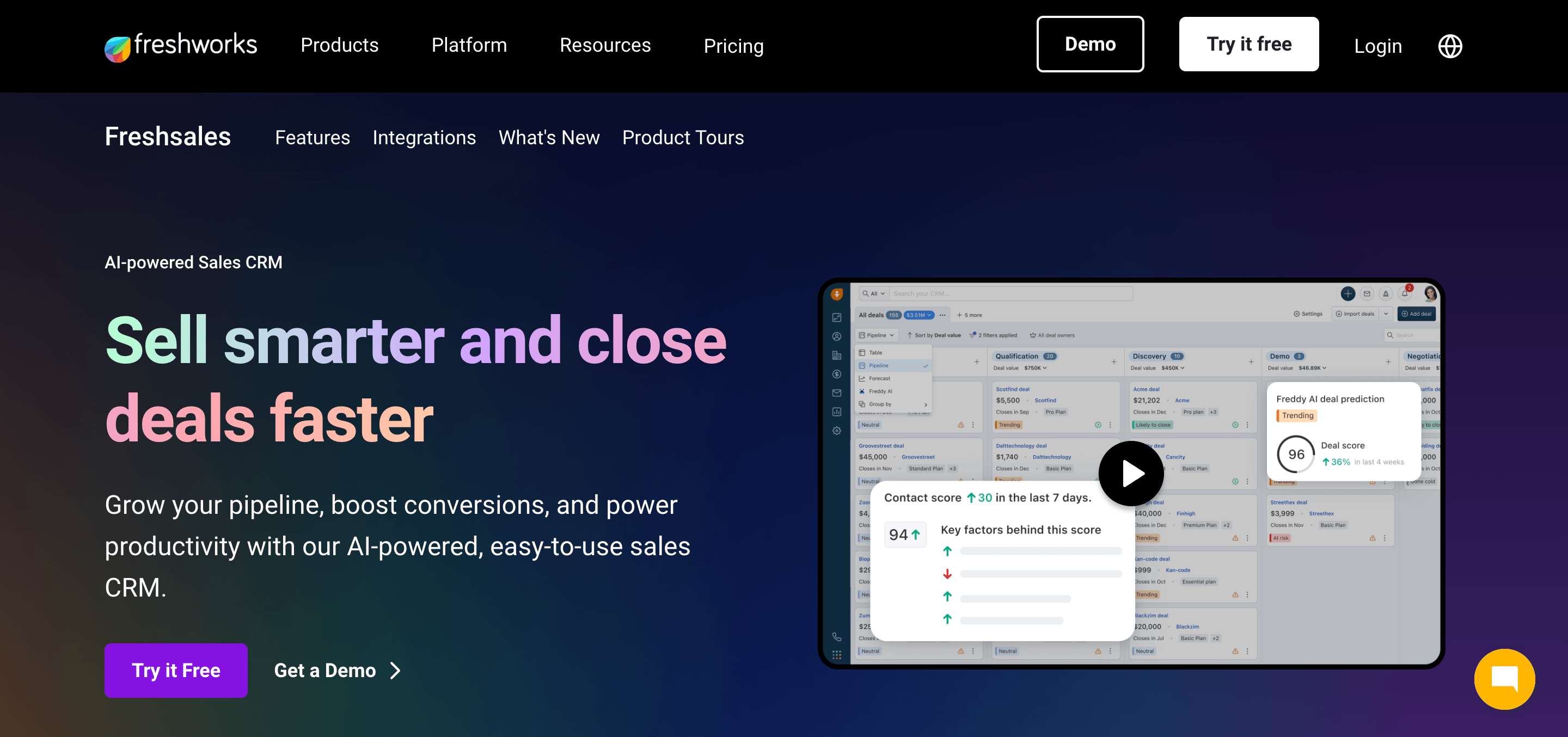Screen dimensions: 1568x737
Task: Open the yellow chat widget bubble
Action: 1505,679
